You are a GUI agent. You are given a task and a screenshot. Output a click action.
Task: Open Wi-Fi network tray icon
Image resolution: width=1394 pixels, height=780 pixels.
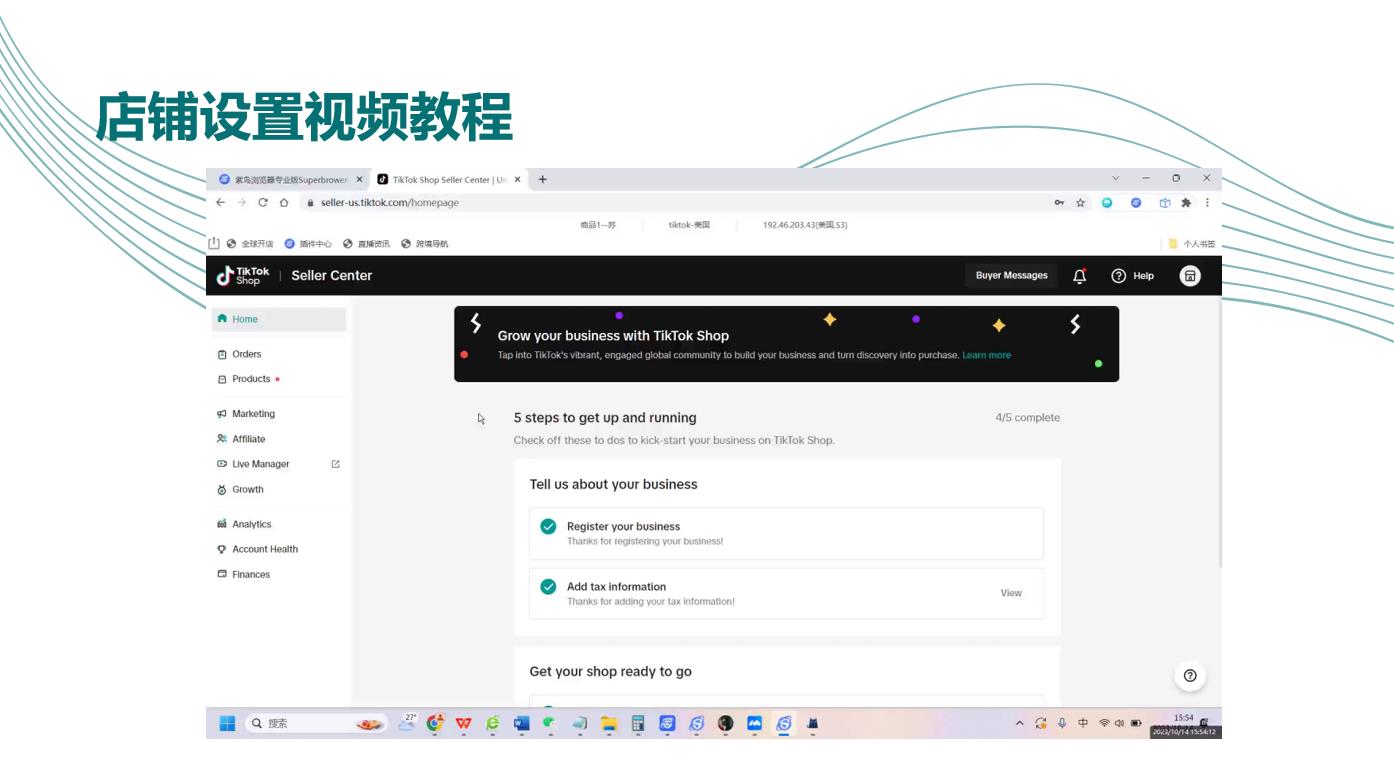click(1104, 723)
